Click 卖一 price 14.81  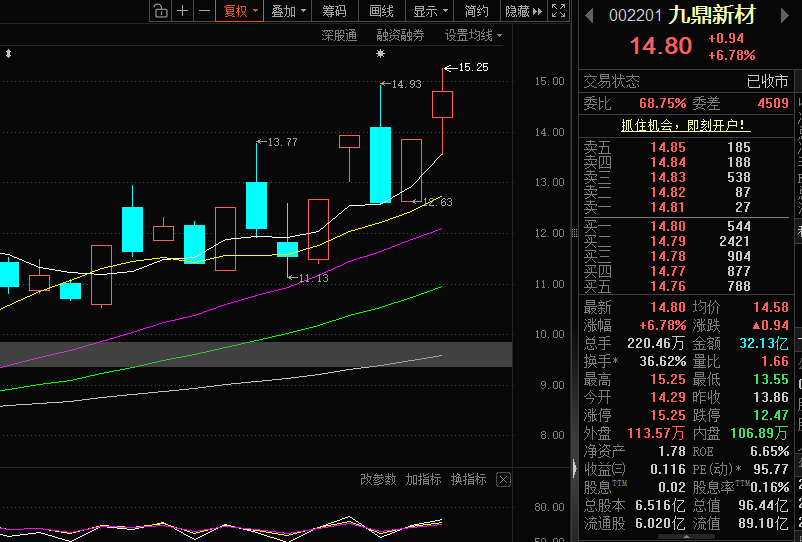coord(668,207)
